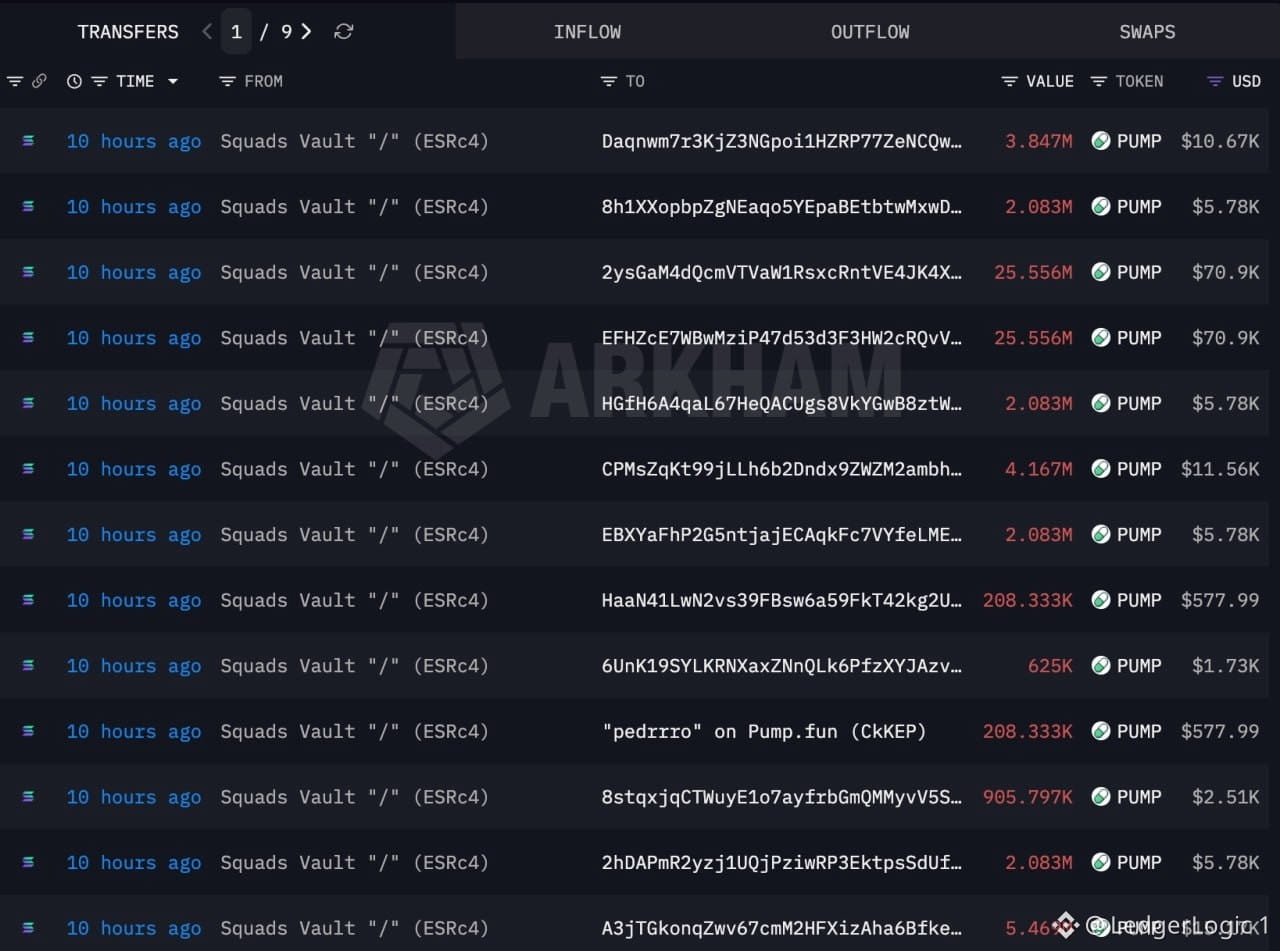This screenshot has width=1280, height=951.
Task: Refresh the transfers list
Action: [x=343, y=32]
